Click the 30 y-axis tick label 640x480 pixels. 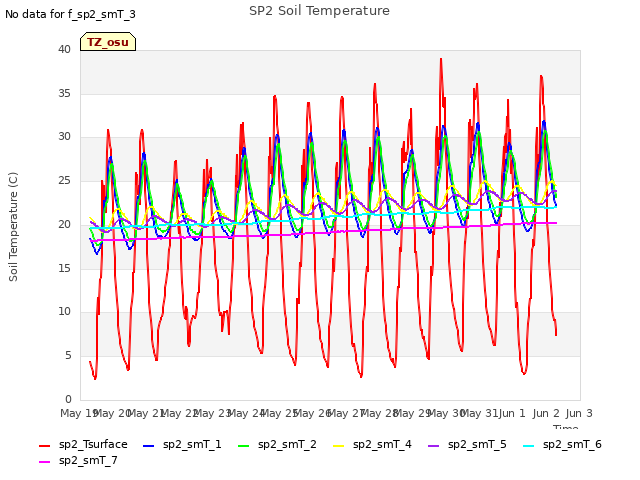pyautogui.click(x=64, y=137)
